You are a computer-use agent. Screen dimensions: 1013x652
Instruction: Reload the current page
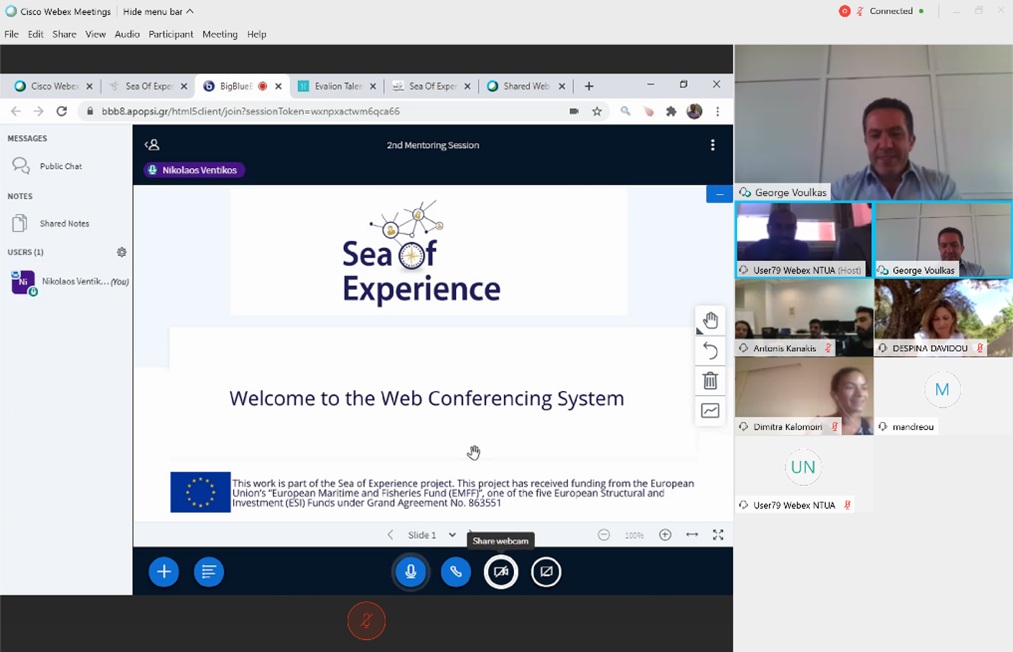click(61, 111)
